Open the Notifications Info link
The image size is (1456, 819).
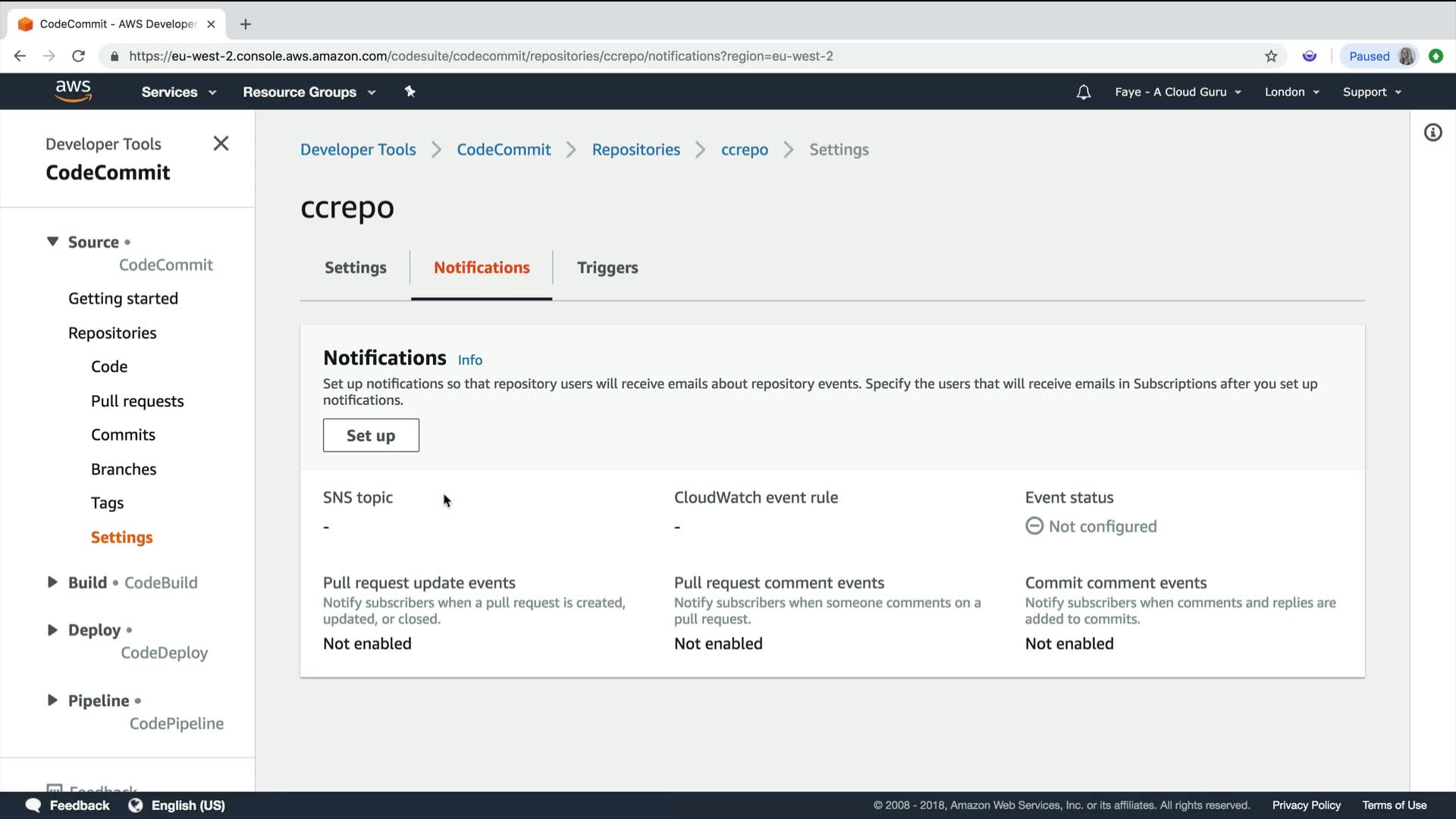click(469, 360)
